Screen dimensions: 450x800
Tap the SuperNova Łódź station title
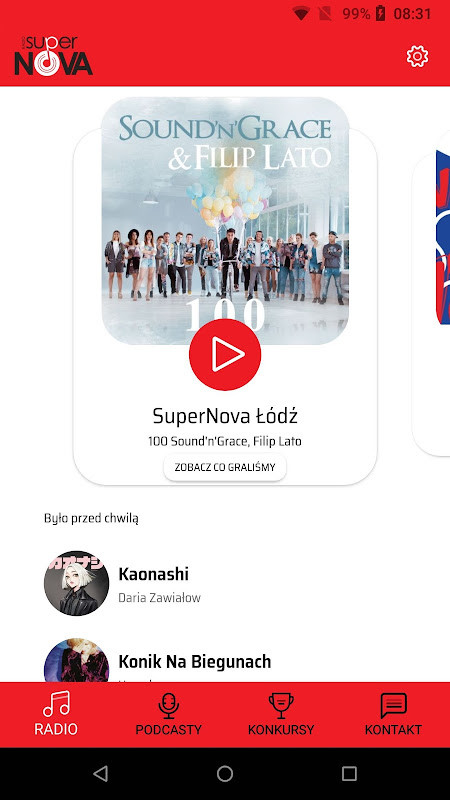[x=225, y=416]
